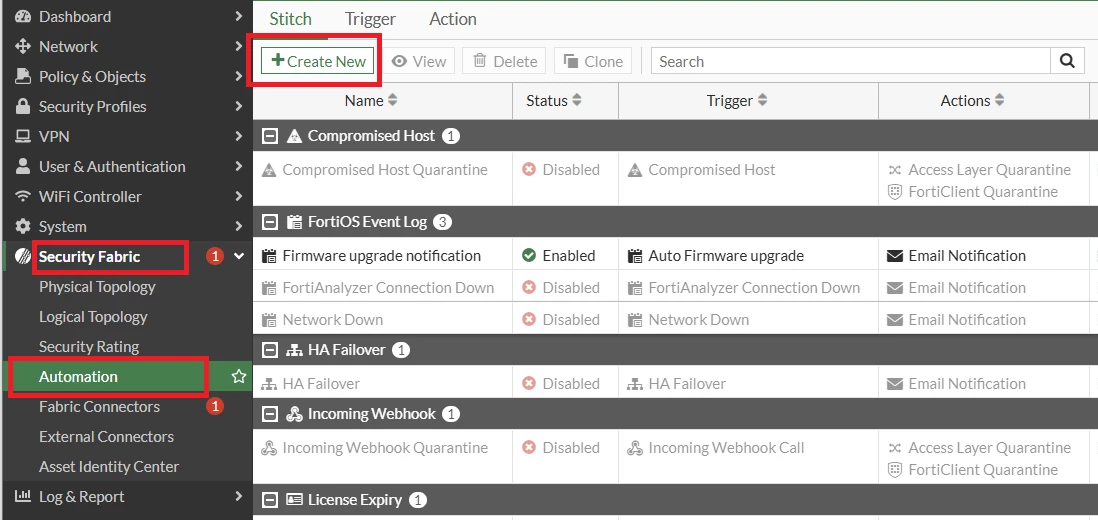Switch to the Stitch tab

pos(291,19)
